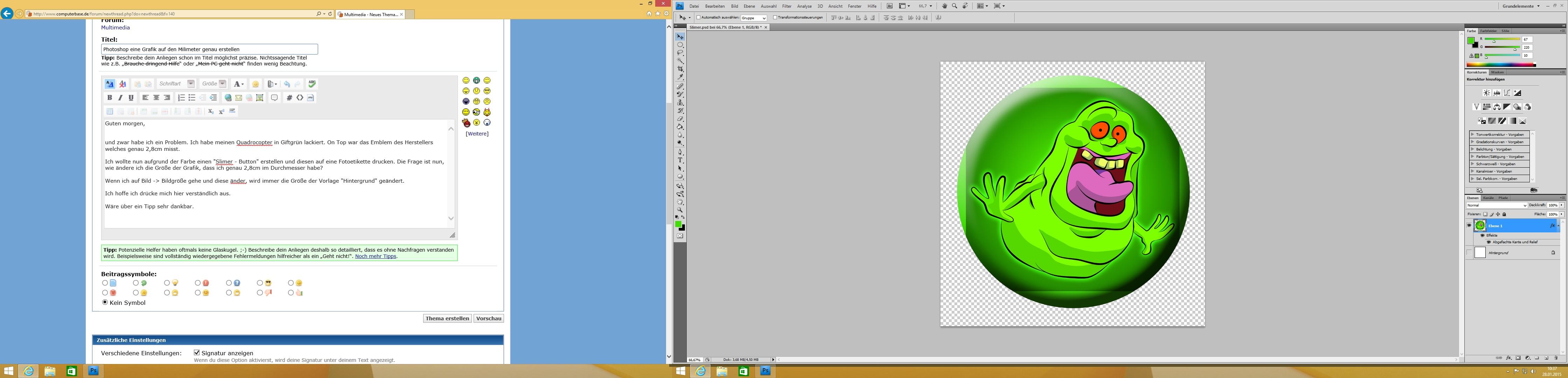Open the Noch mehr Tipps link

click(x=376, y=256)
